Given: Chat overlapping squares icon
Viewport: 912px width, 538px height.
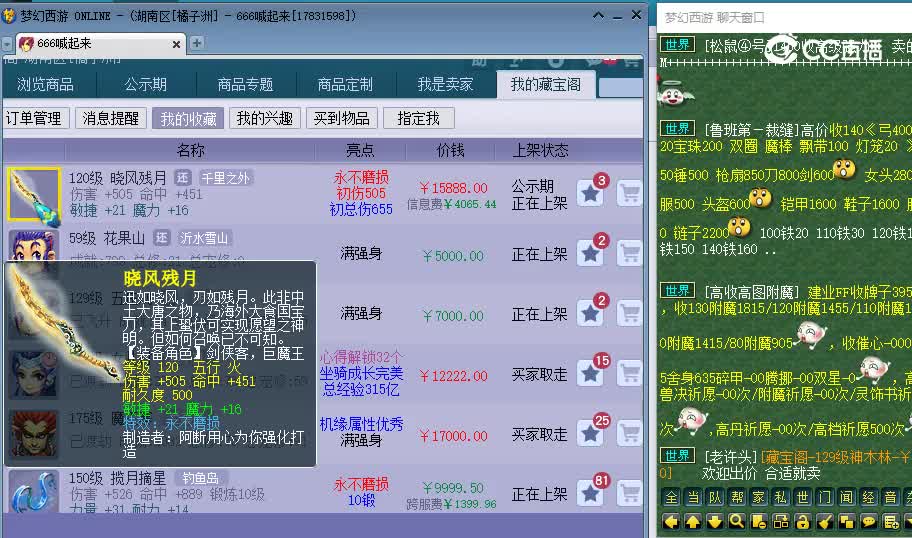Looking at the screenshot, I should click(x=847, y=522).
